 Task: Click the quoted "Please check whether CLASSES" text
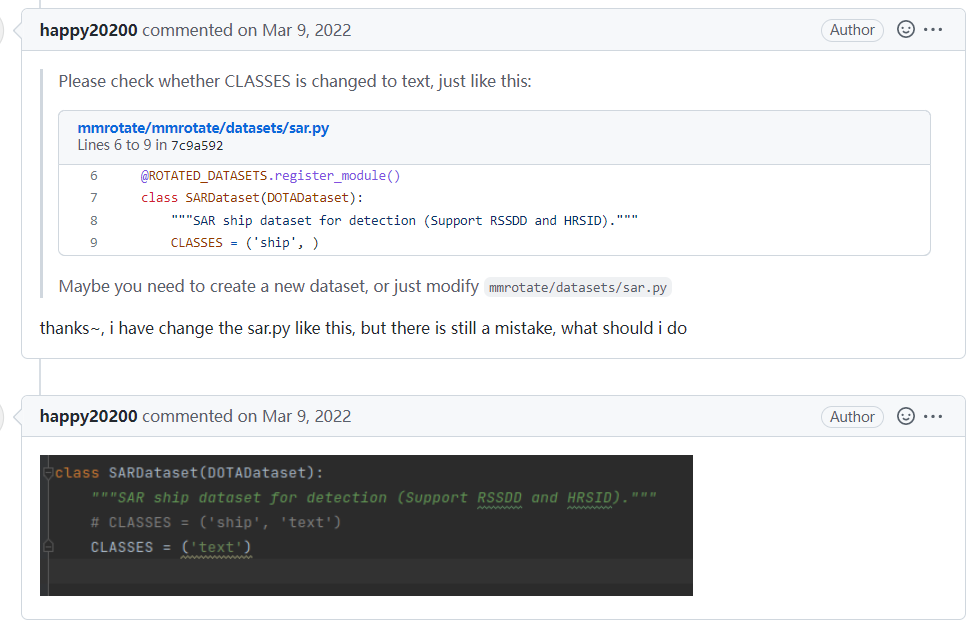pos(295,81)
